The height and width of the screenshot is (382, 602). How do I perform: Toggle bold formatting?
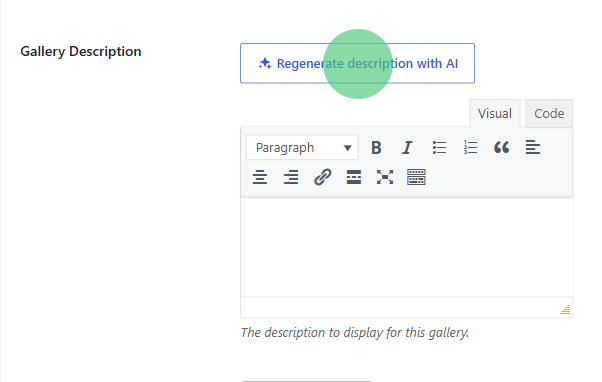pos(376,147)
